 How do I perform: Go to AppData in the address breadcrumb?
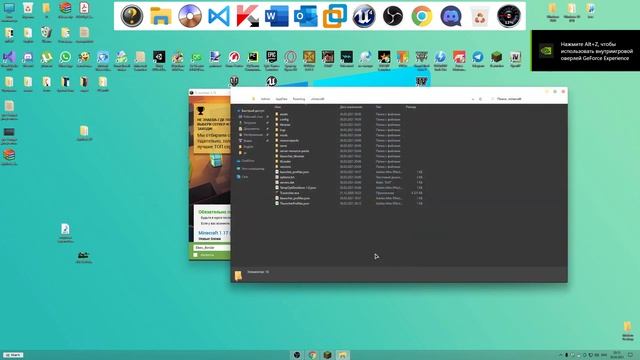[x=281, y=99]
